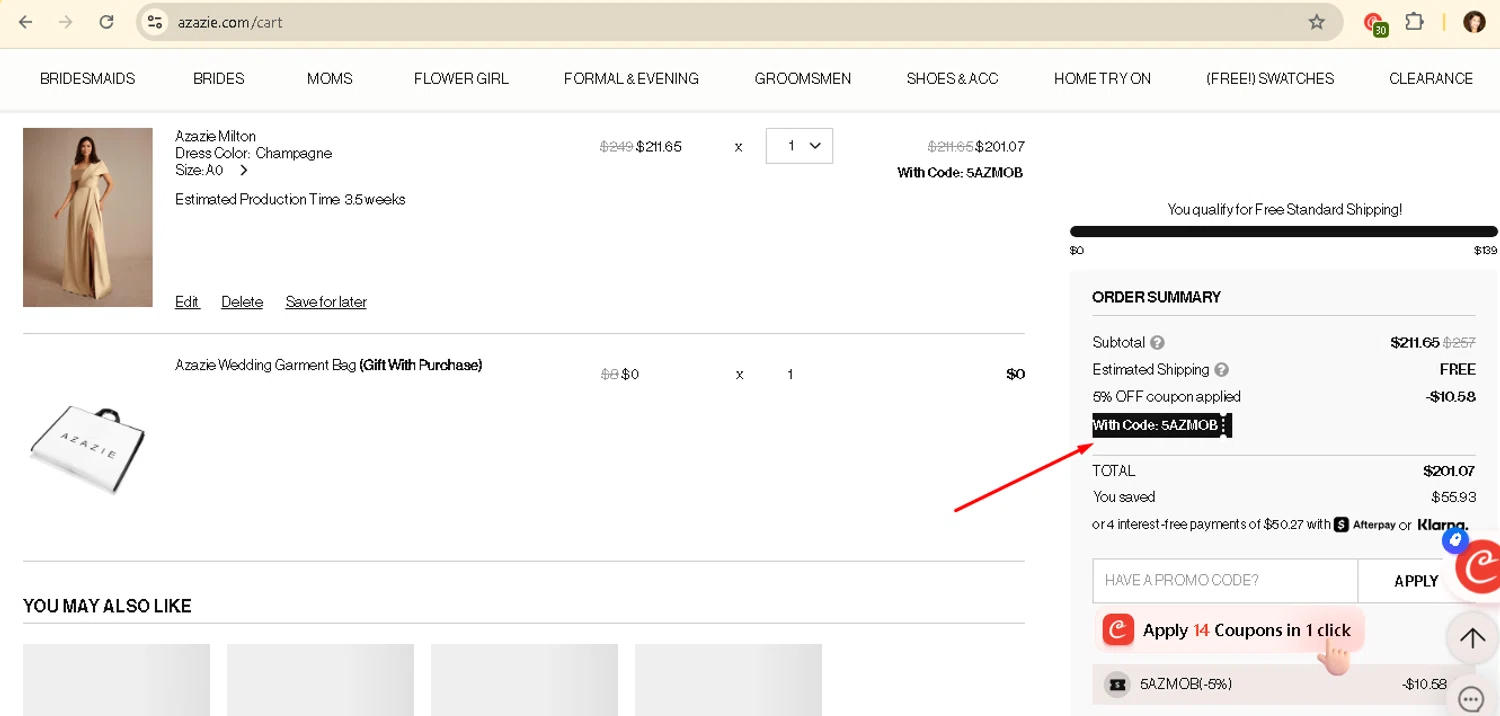Open the red coupon extension with badge 30

1375,23
